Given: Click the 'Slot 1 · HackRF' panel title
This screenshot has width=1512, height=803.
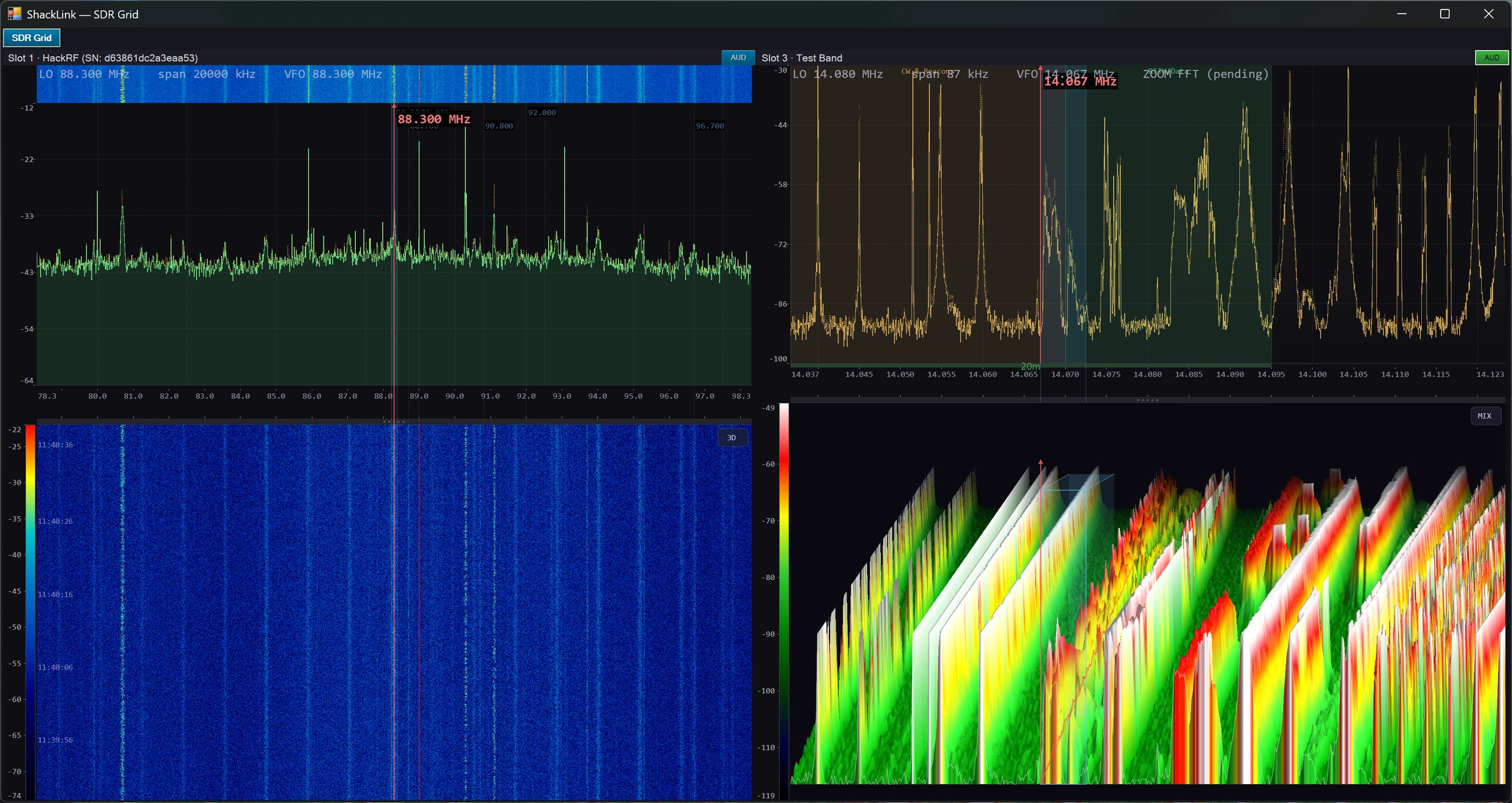Looking at the screenshot, I should pos(103,58).
